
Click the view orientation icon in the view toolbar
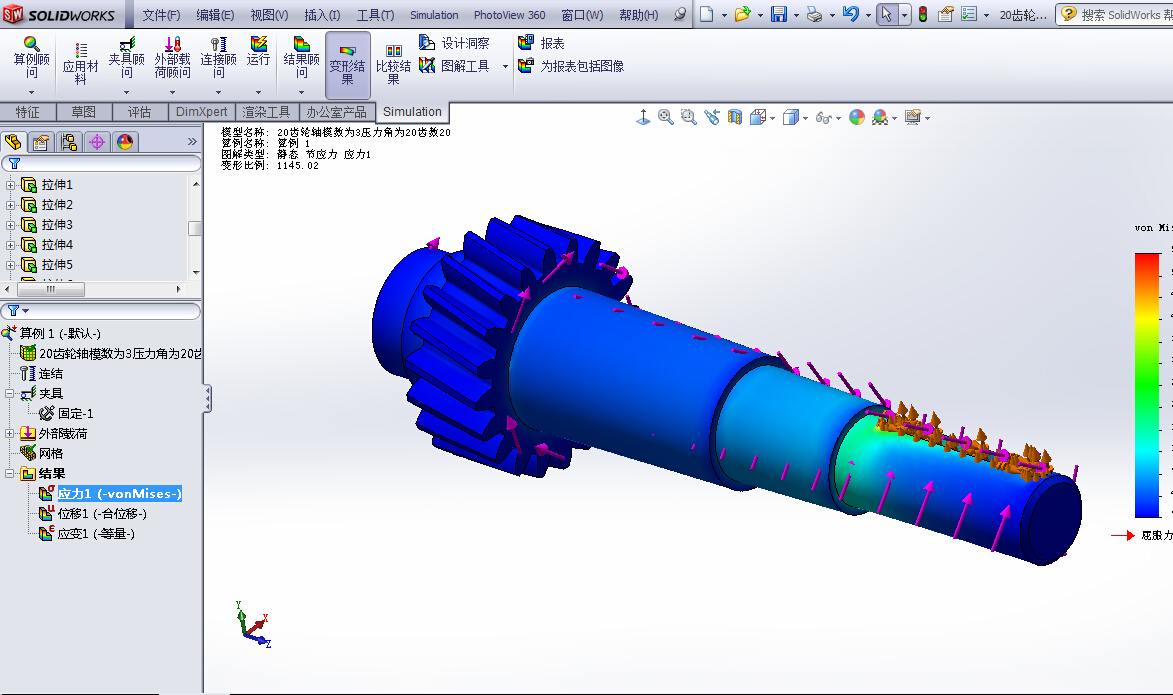click(x=759, y=117)
